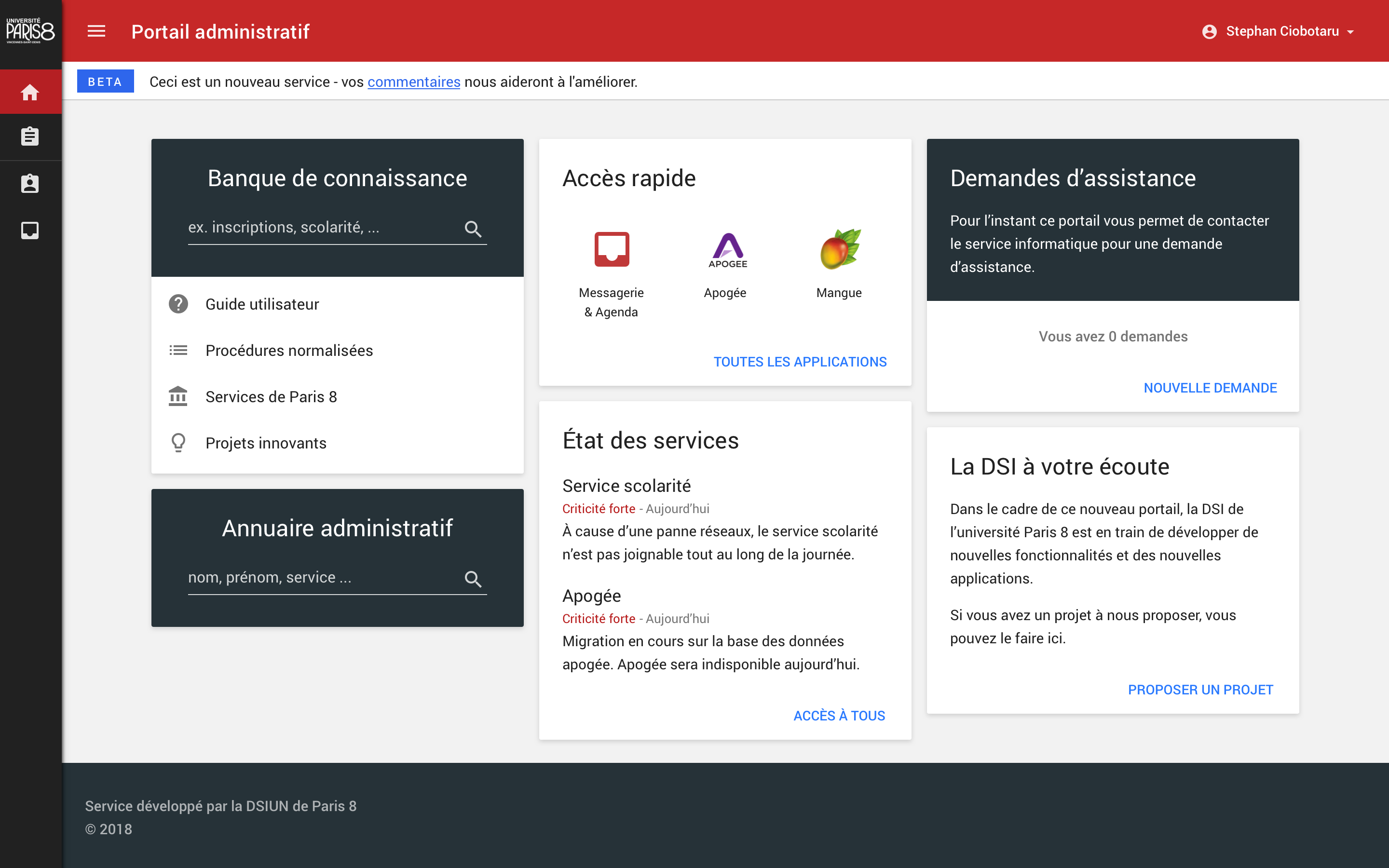The image size is (1389, 868).
Task: Open the Mangue application
Action: [839, 250]
